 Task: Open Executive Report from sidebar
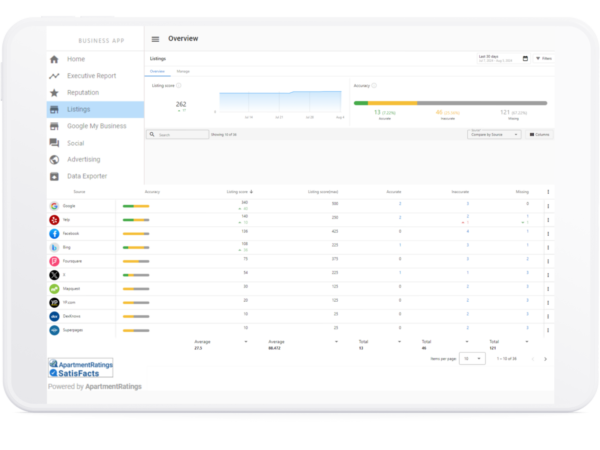click(91, 76)
